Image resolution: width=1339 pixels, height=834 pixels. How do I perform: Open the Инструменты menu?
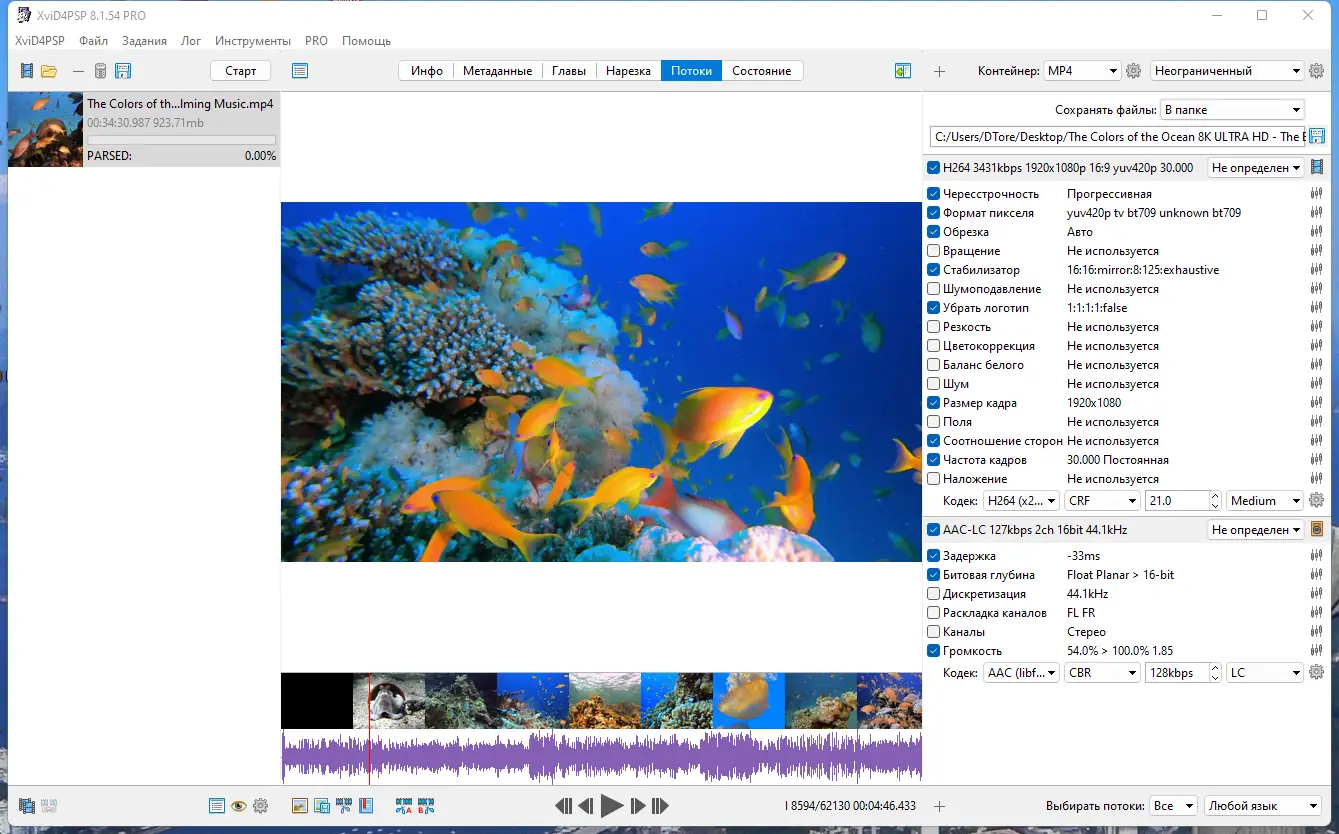coord(253,41)
